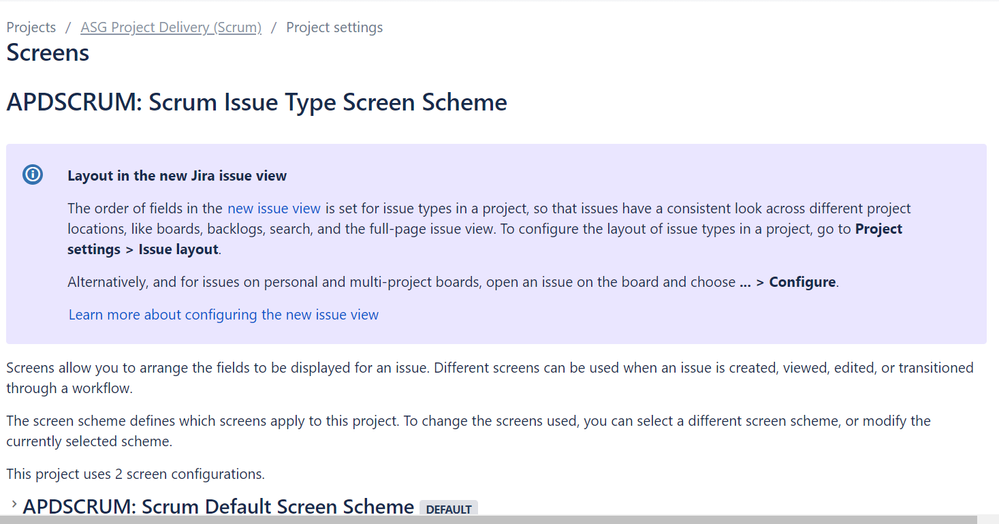Click 'Layout in the new Jira issue view' heading
999x524 pixels.
click(177, 176)
